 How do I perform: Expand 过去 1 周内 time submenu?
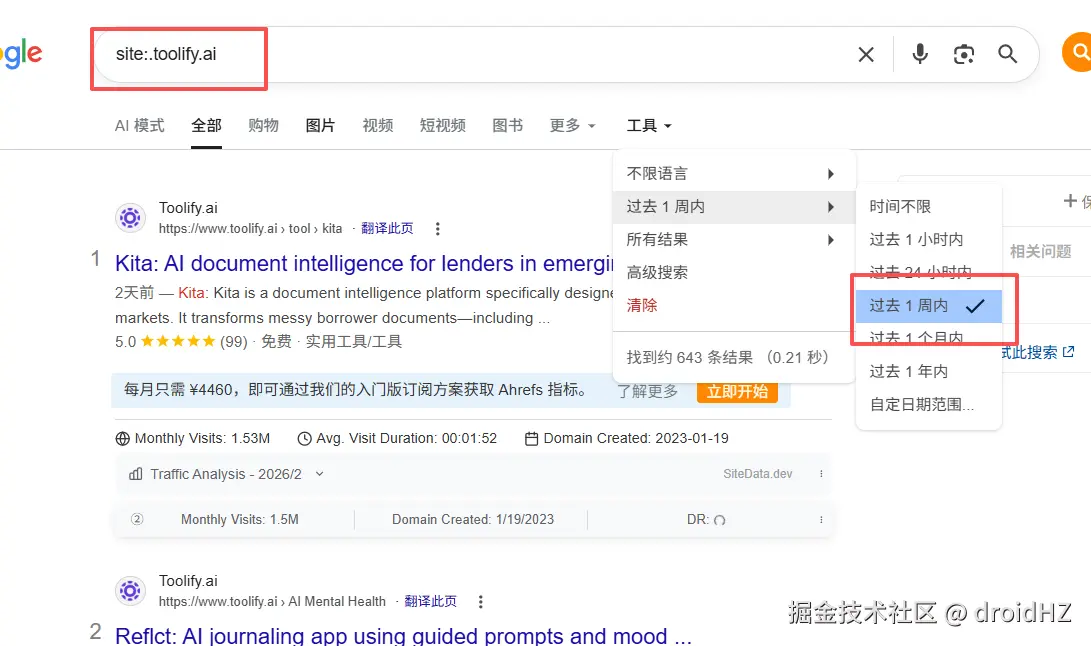734,207
